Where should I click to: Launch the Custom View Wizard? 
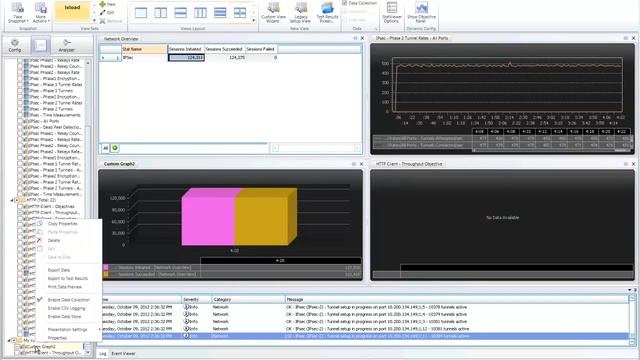click(x=273, y=12)
